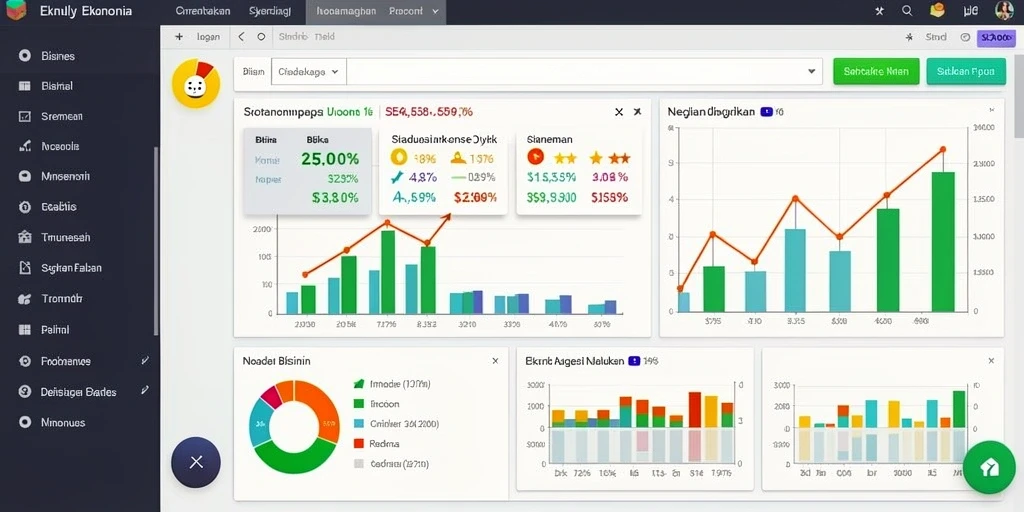Click the plus icon next to logan
The height and width of the screenshot is (512, 1024).
[179, 37]
